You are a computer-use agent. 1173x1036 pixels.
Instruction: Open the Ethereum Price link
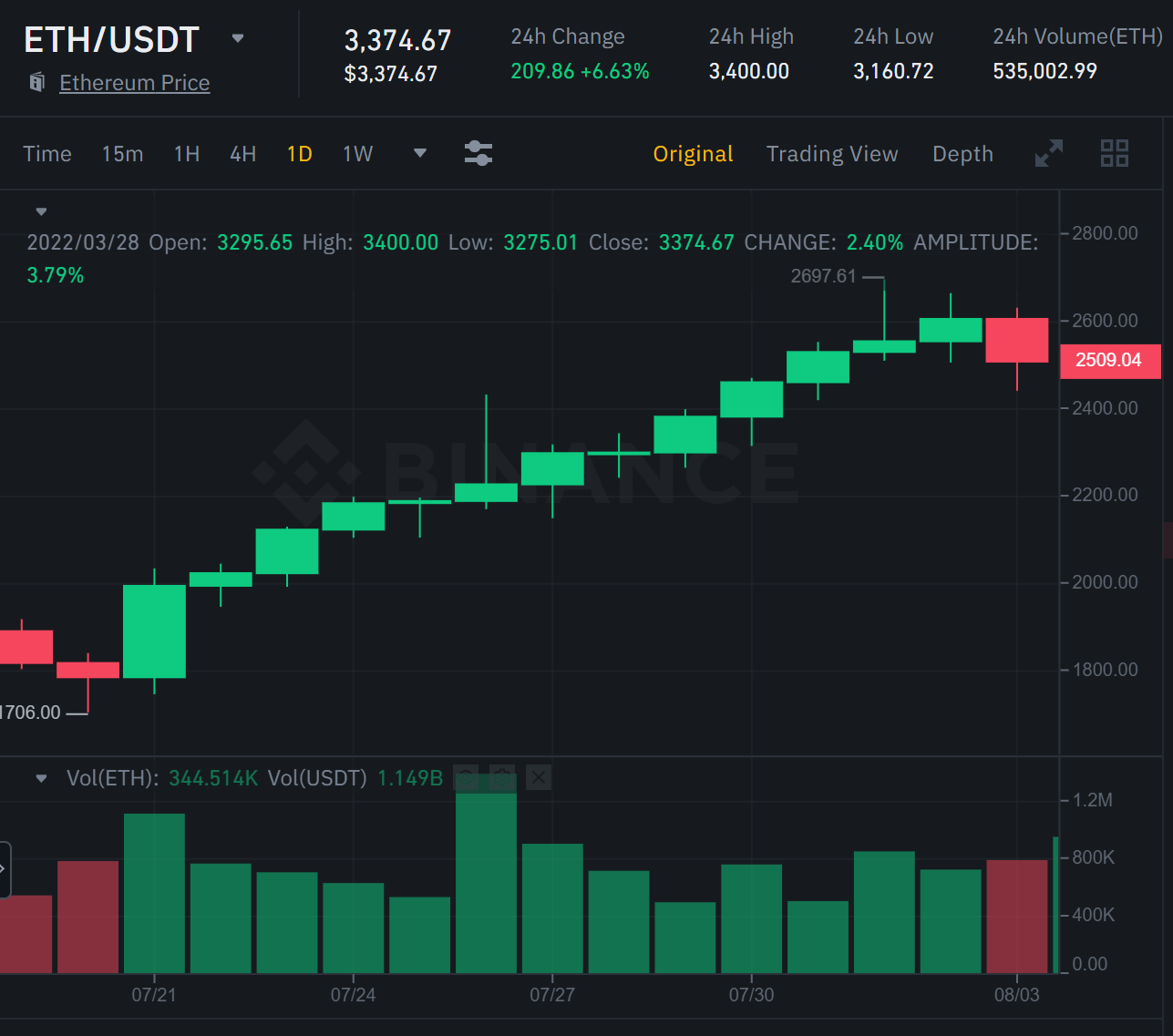[x=135, y=83]
